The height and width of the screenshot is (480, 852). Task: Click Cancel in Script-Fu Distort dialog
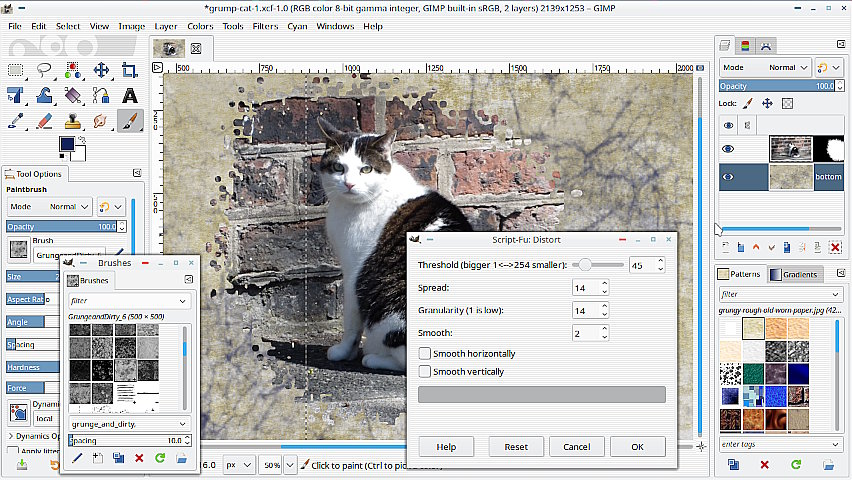(577, 447)
